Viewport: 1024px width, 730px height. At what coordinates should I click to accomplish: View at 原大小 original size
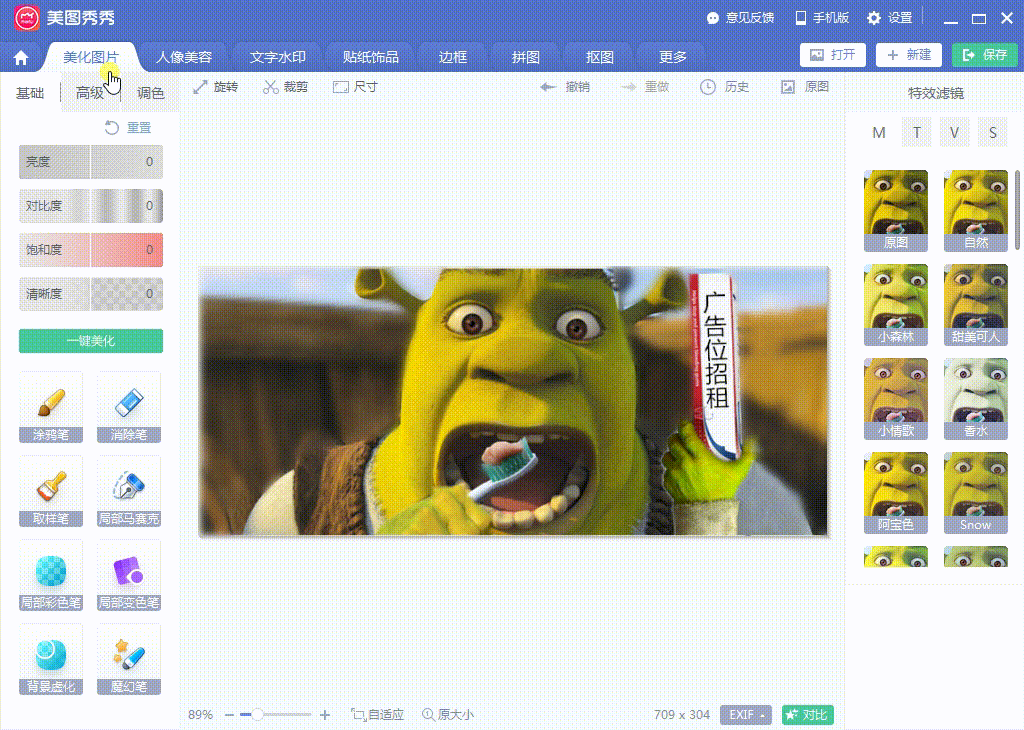pos(448,715)
